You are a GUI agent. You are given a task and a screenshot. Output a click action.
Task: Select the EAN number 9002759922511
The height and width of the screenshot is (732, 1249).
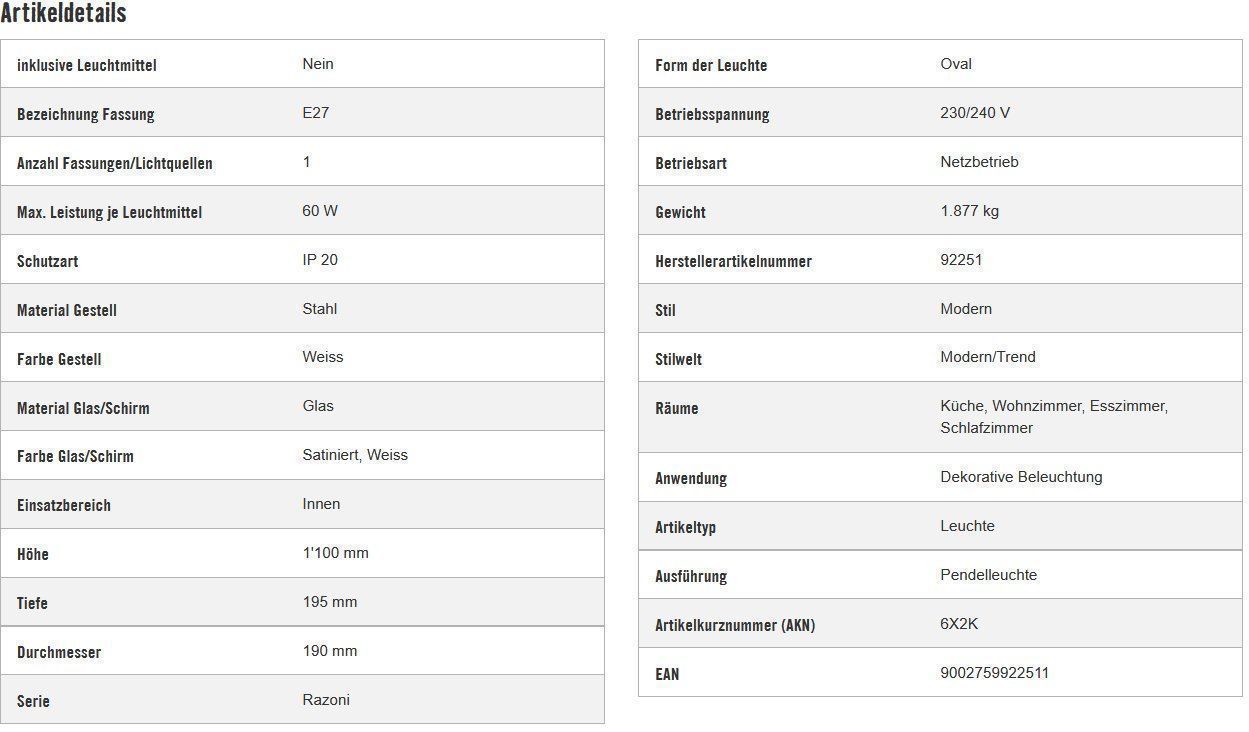click(x=994, y=673)
